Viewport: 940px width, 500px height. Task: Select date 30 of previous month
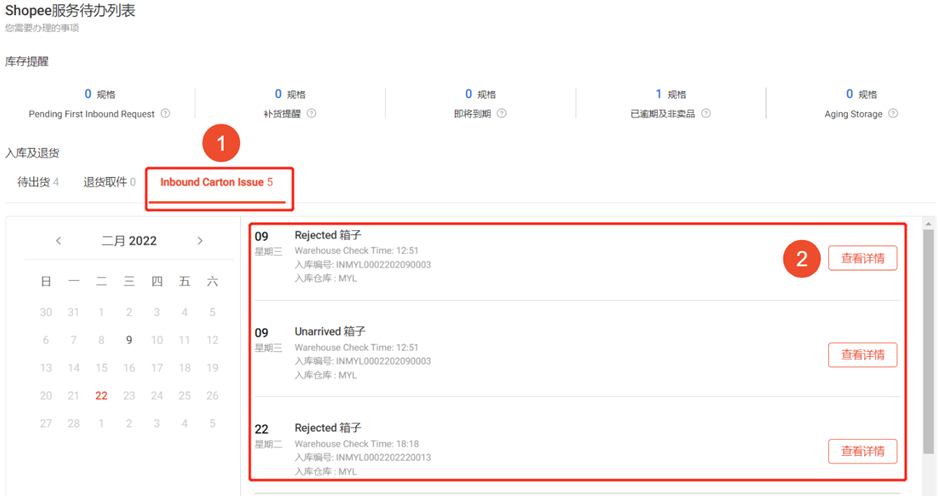point(46,312)
